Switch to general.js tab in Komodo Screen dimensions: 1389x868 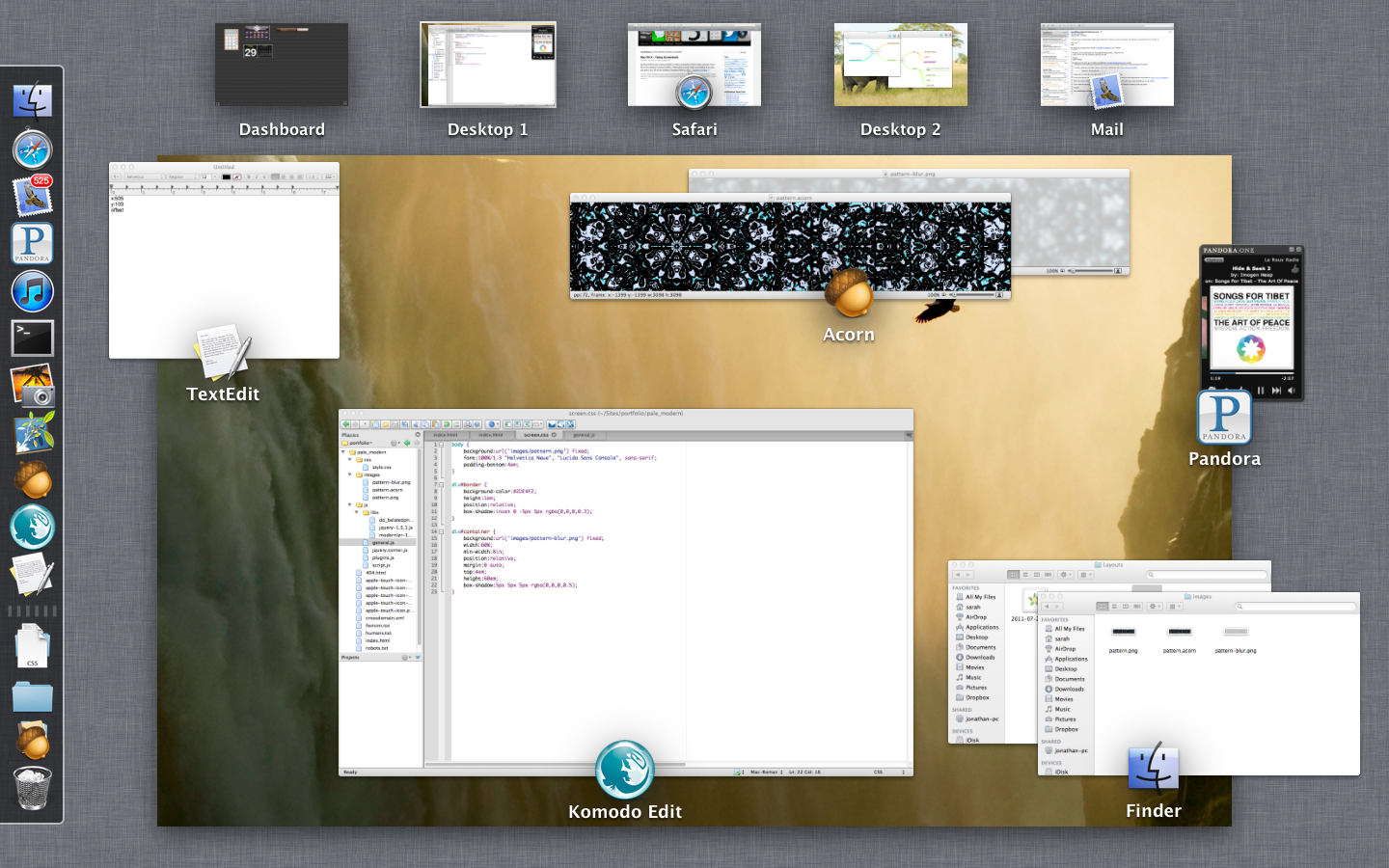tap(584, 435)
